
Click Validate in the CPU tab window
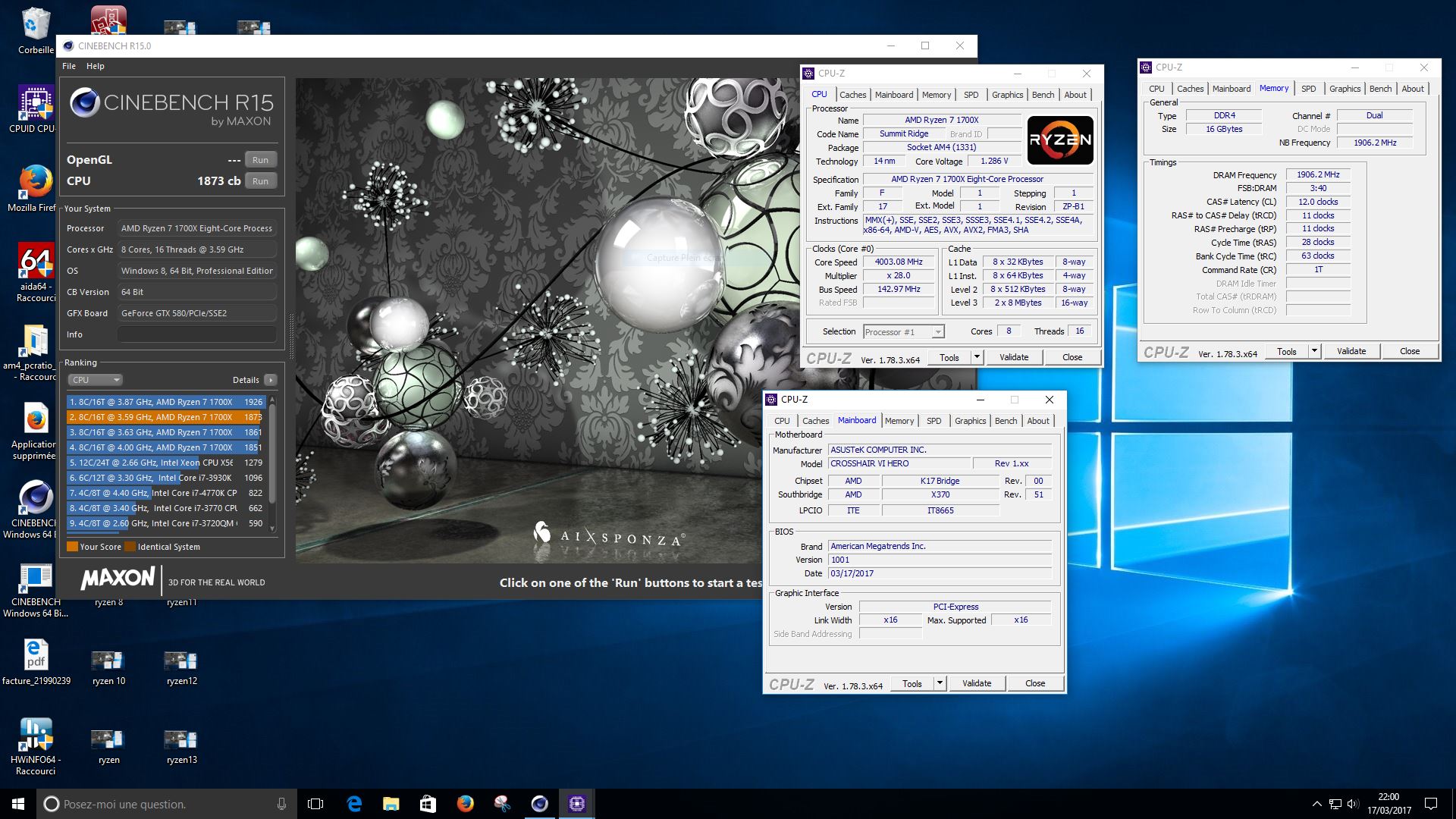(x=1014, y=357)
